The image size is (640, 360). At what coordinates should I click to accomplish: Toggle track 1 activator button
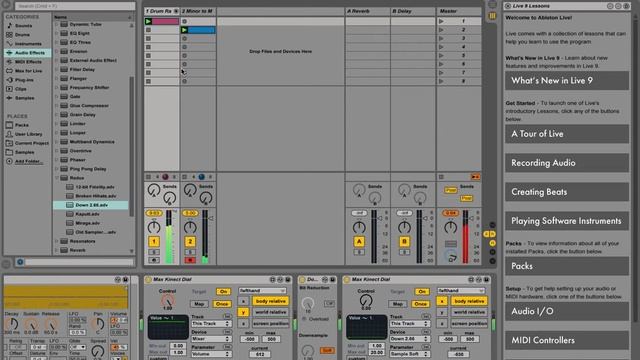[154, 242]
